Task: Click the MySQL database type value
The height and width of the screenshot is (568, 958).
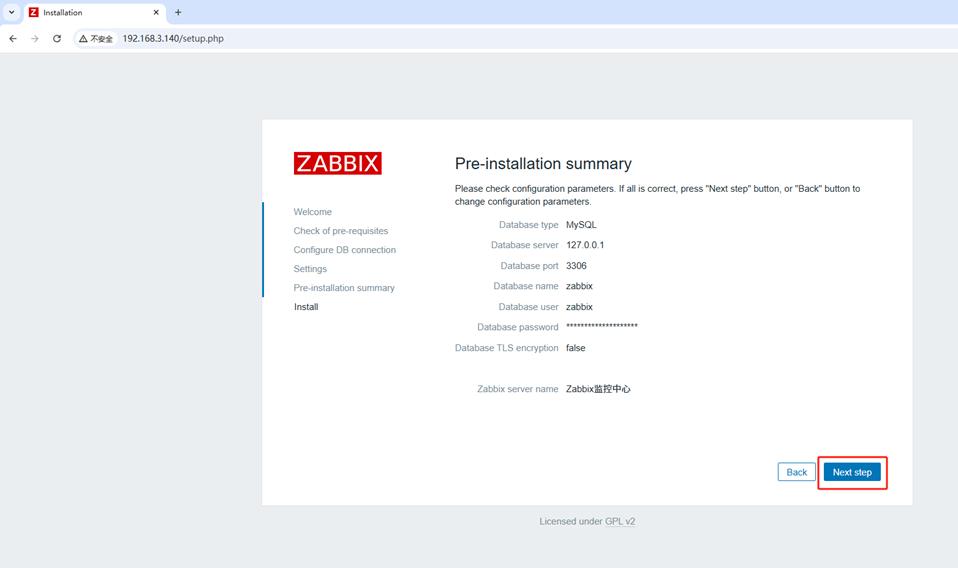Action: 581,225
